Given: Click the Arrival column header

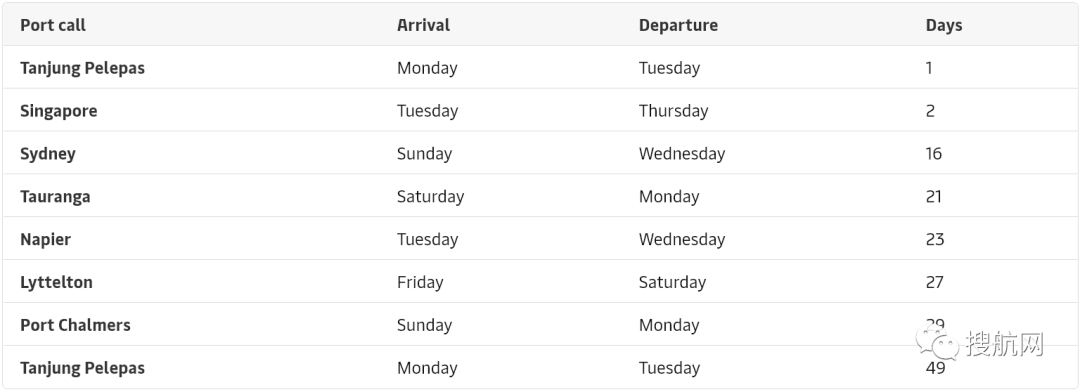Looking at the screenshot, I should click(x=423, y=25).
